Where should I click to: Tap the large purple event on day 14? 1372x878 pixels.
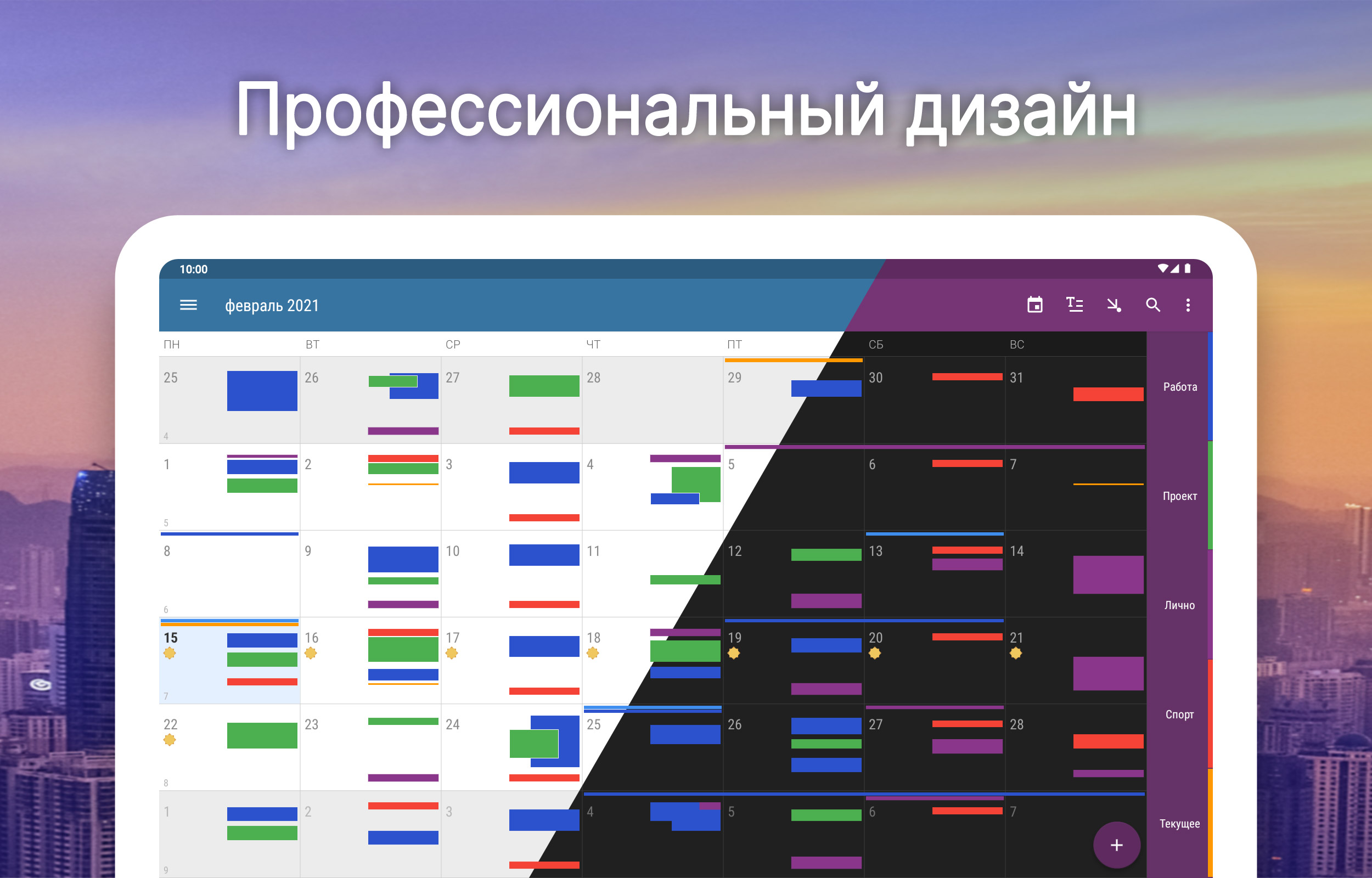(1107, 575)
